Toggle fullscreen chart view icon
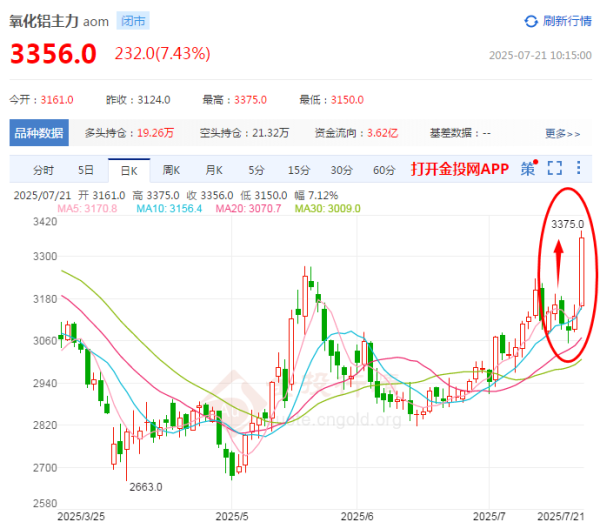Screen dimensions: 600x522 click(x=555, y=168)
